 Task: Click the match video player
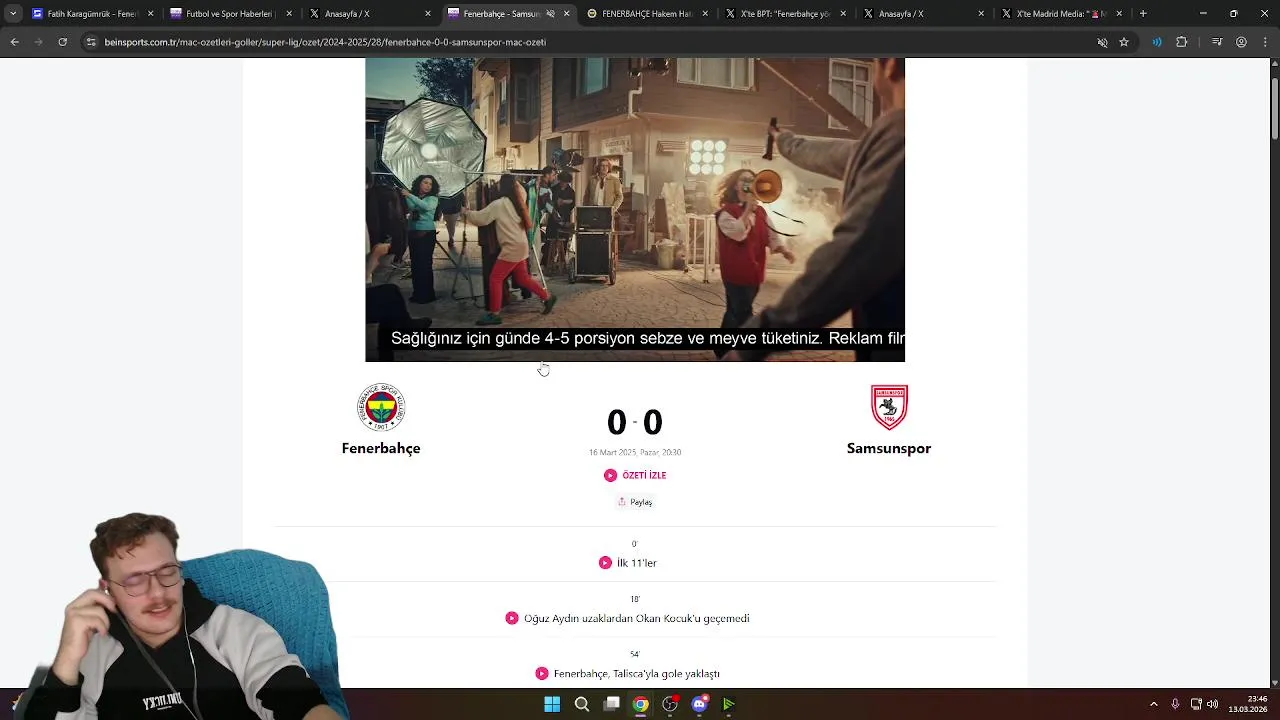click(x=635, y=210)
